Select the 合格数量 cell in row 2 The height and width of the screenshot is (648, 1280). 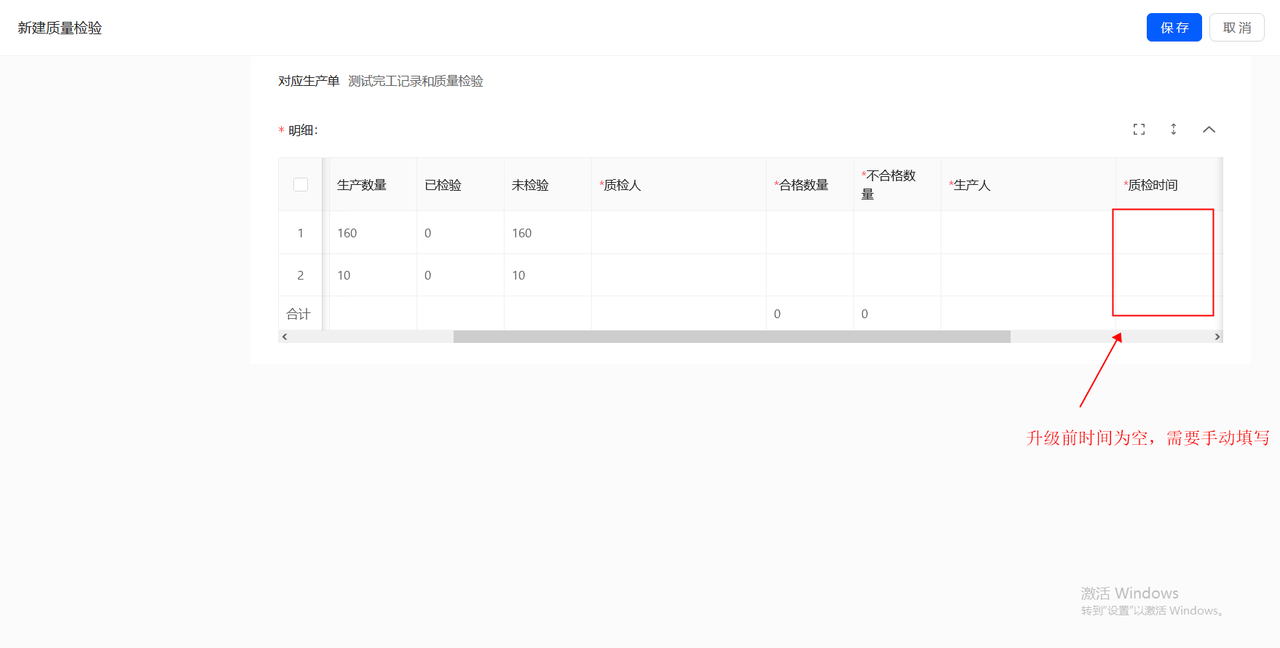[810, 275]
